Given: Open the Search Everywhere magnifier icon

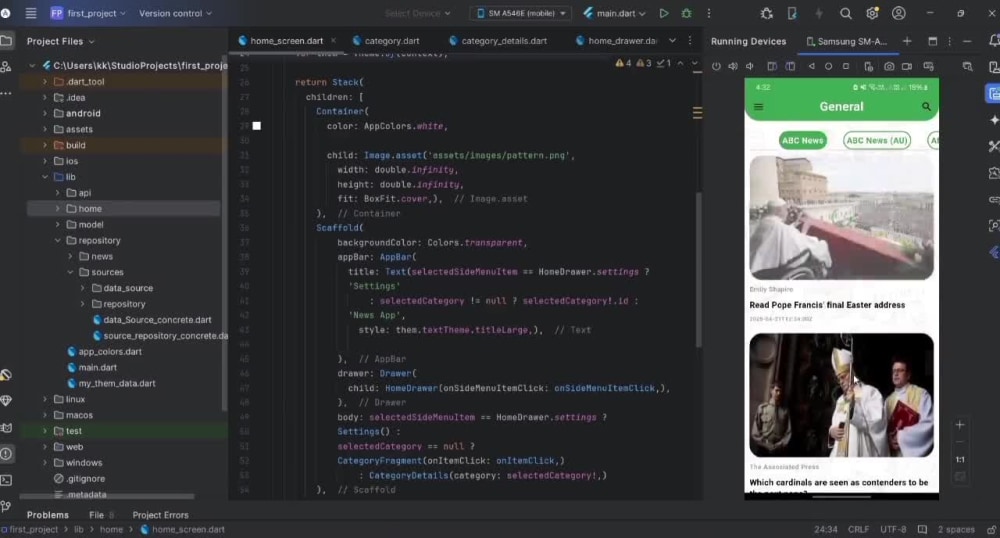Looking at the screenshot, I should click(x=846, y=13).
